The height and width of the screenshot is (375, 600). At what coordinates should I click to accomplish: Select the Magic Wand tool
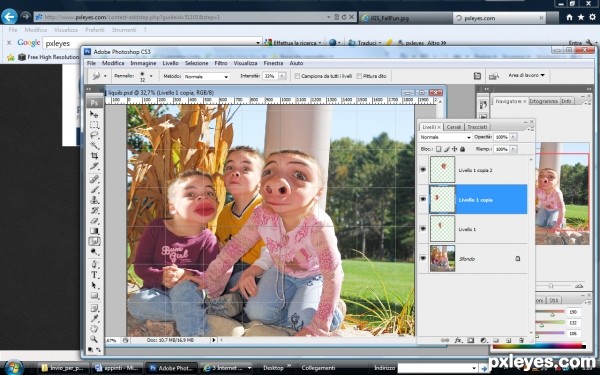94,145
